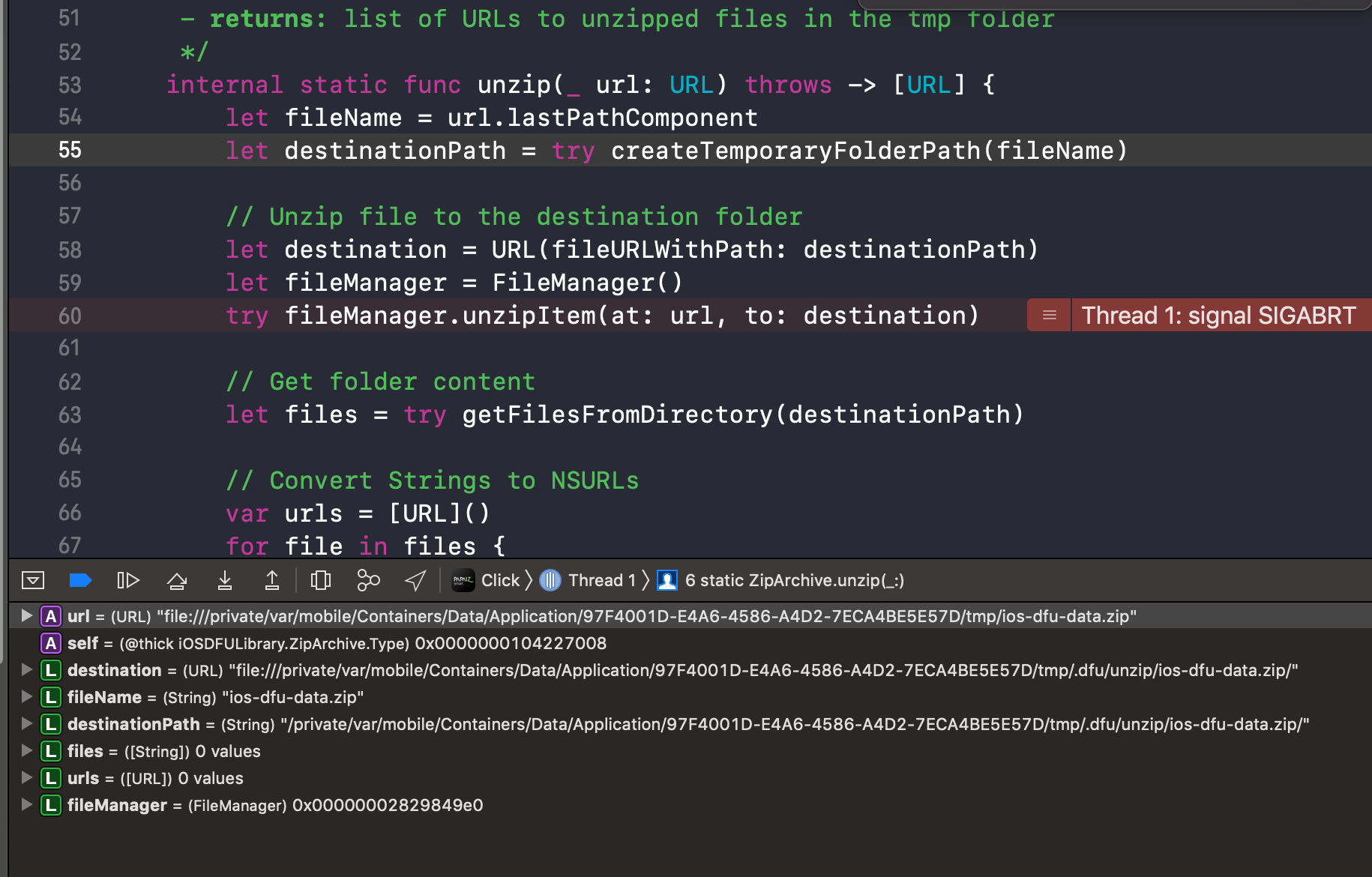Step into the current function call
Image resolution: width=1372 pixels, height=877 pixels.
click(224, 579)
